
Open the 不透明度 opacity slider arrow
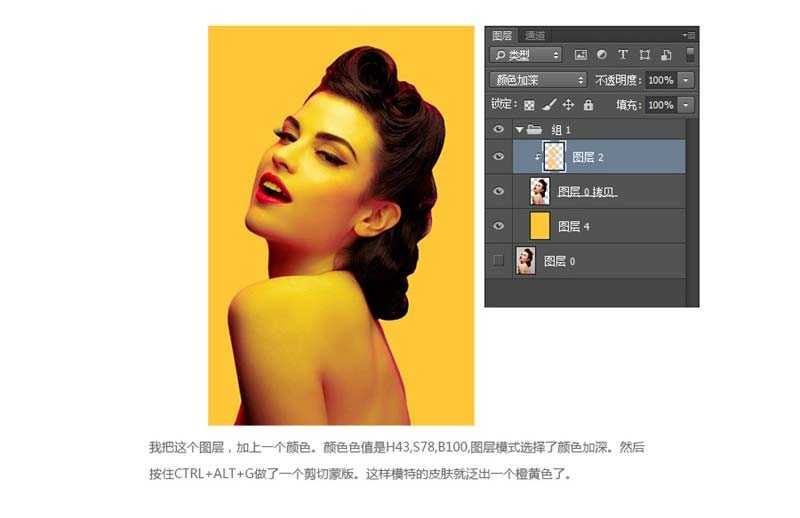686,80
